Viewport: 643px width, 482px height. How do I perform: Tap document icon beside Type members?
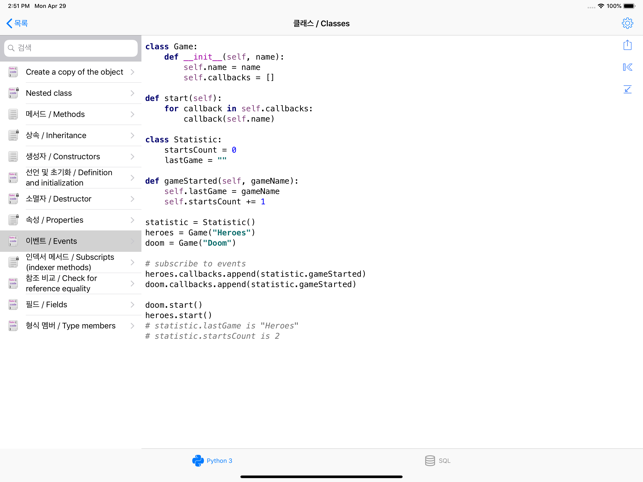(13, 326)
